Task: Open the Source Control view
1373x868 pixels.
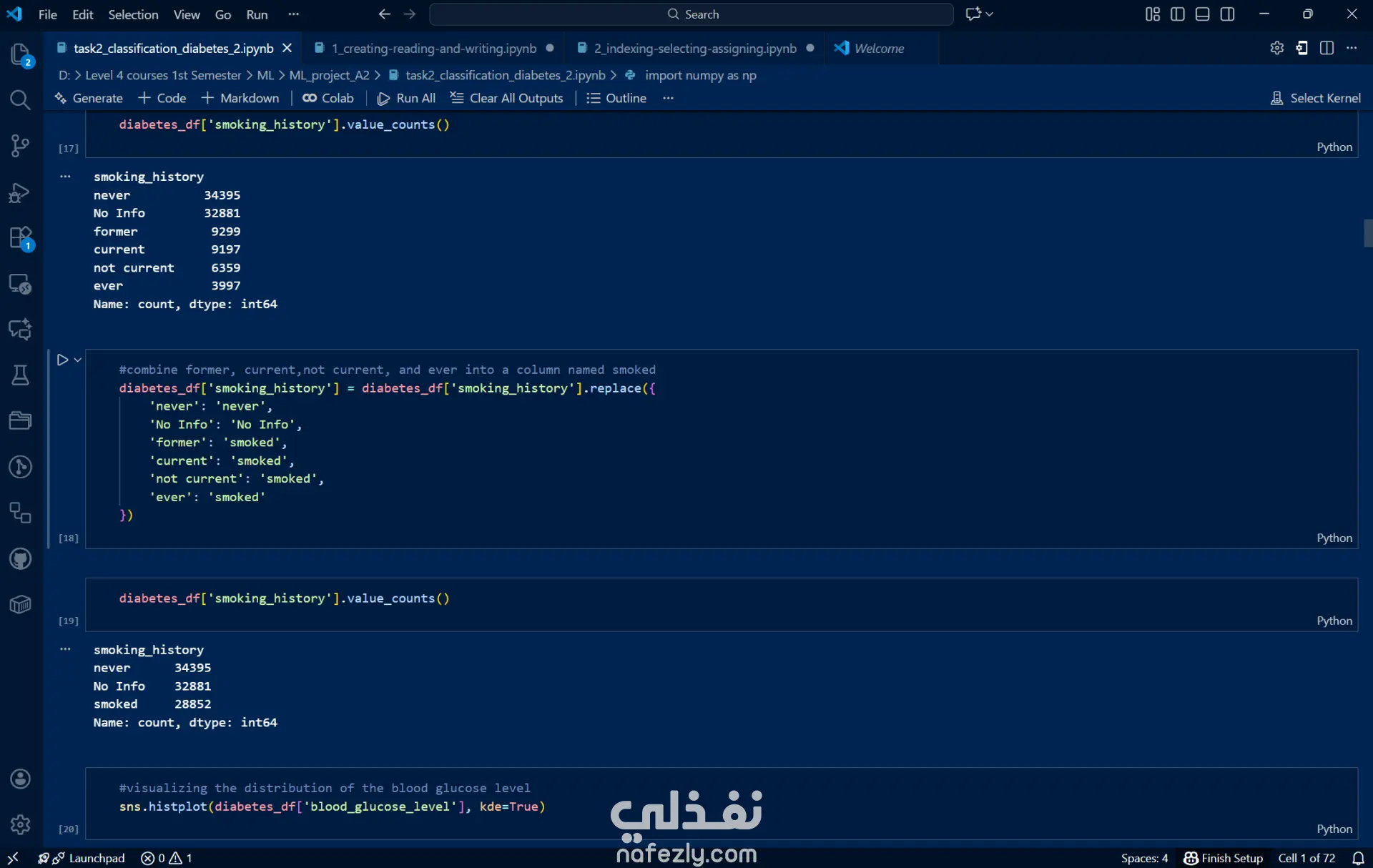Action: point(20,146)
